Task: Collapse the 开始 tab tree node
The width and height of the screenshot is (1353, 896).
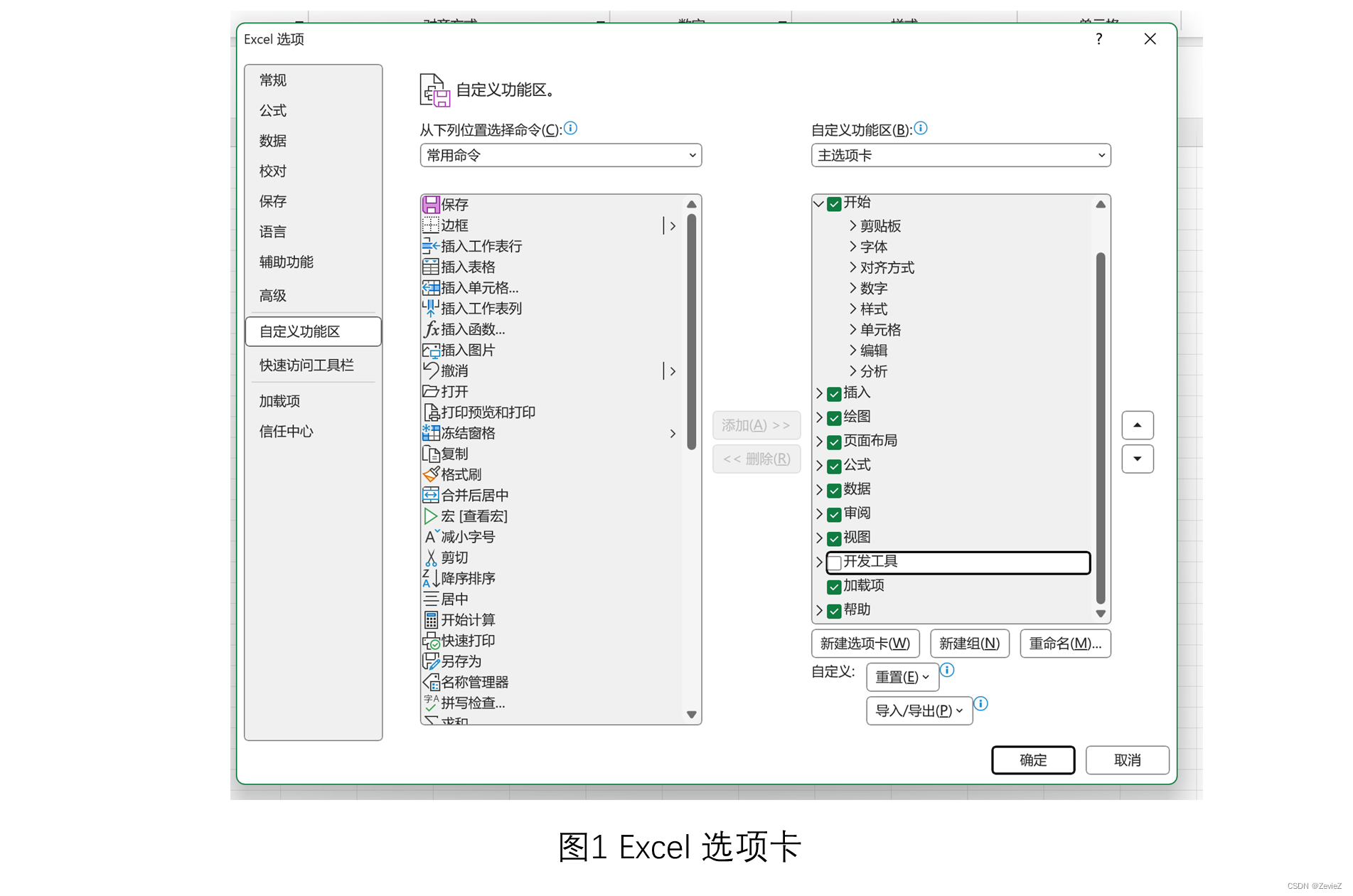Action: point(819,204)
